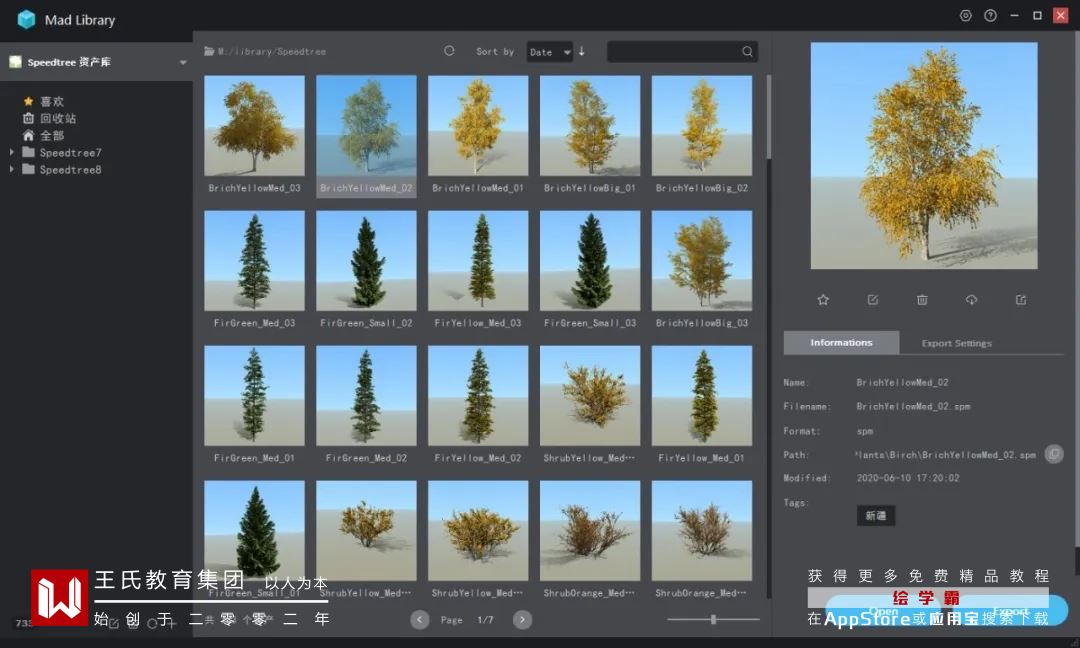Click the page indicator 1/7 text
The image size is (1080, 648).
pyautogui.click(x=485, y=620)
